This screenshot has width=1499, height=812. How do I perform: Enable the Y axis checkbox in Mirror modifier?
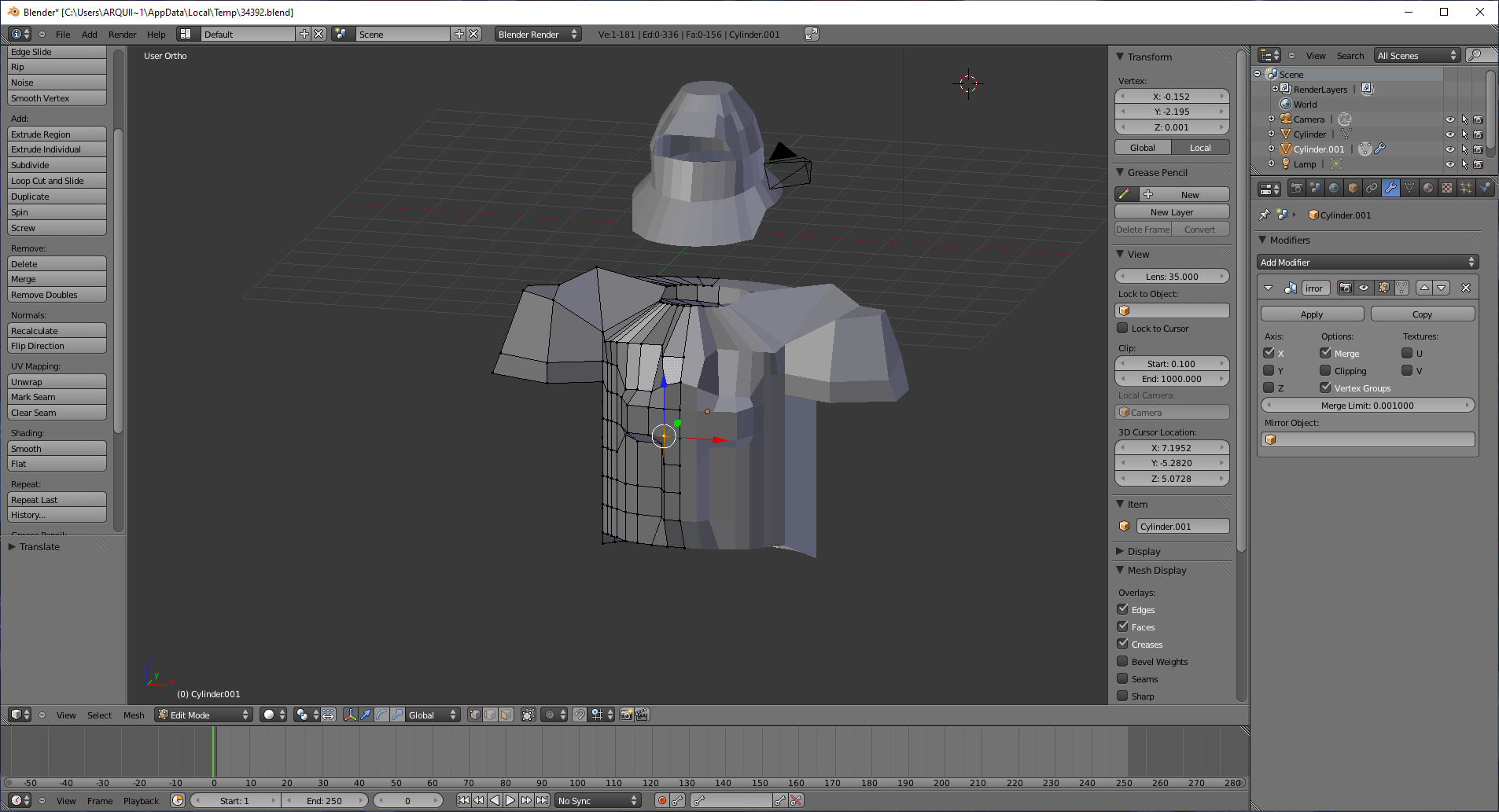(1269, 370)
